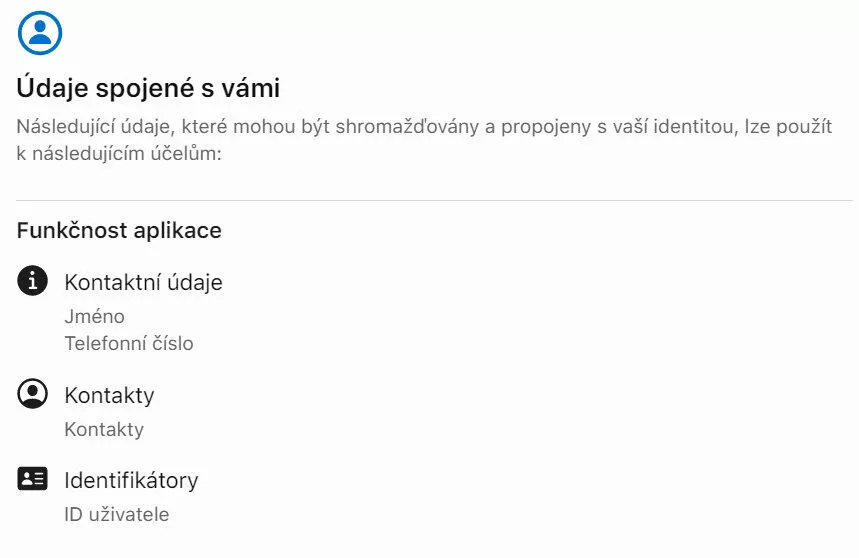Click the Funkčnost aplikace section title
This screenshot has width=859, height=558.
(x=119, y=231)
